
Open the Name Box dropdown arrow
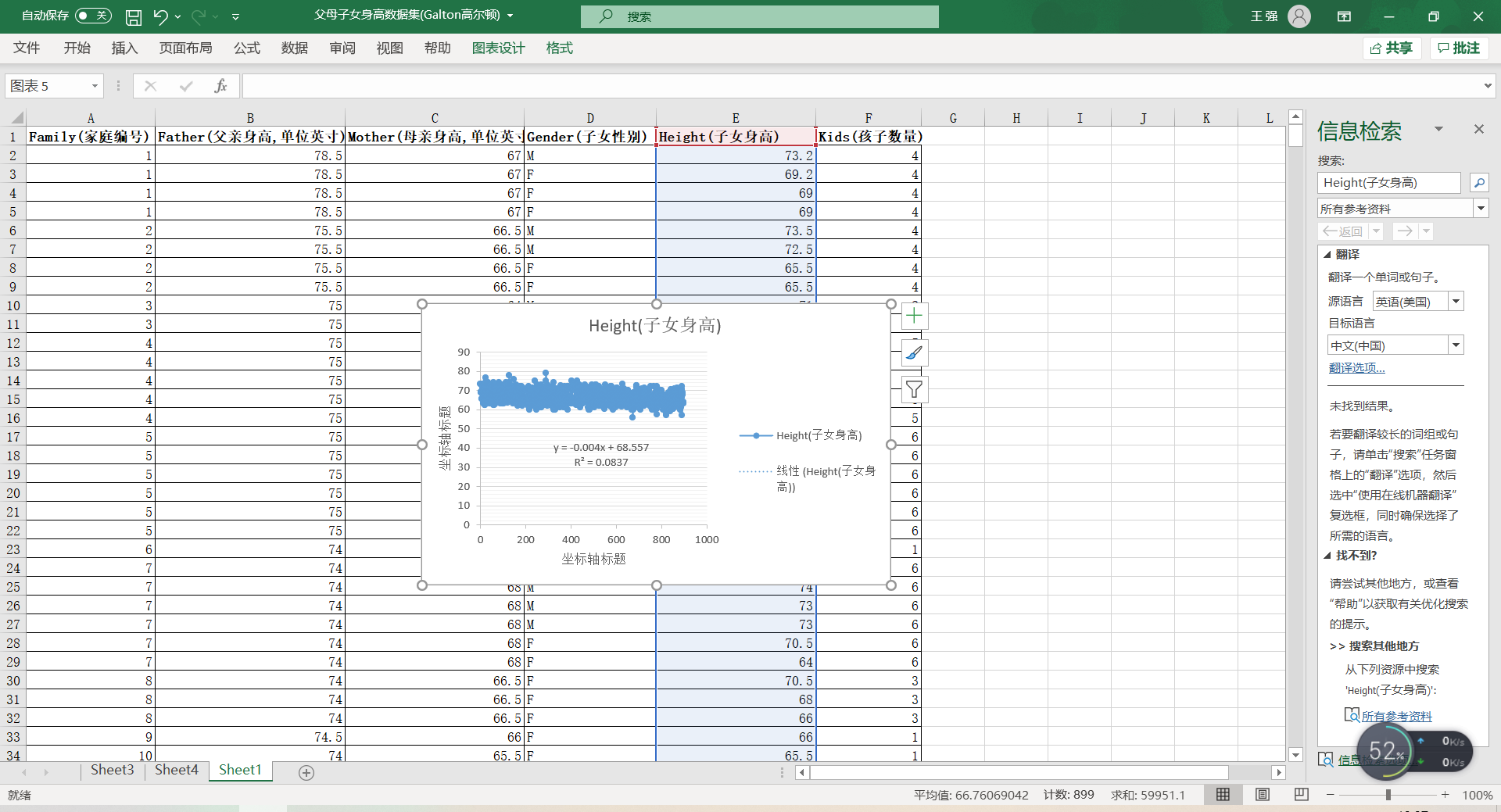click(x=95, y=86)
